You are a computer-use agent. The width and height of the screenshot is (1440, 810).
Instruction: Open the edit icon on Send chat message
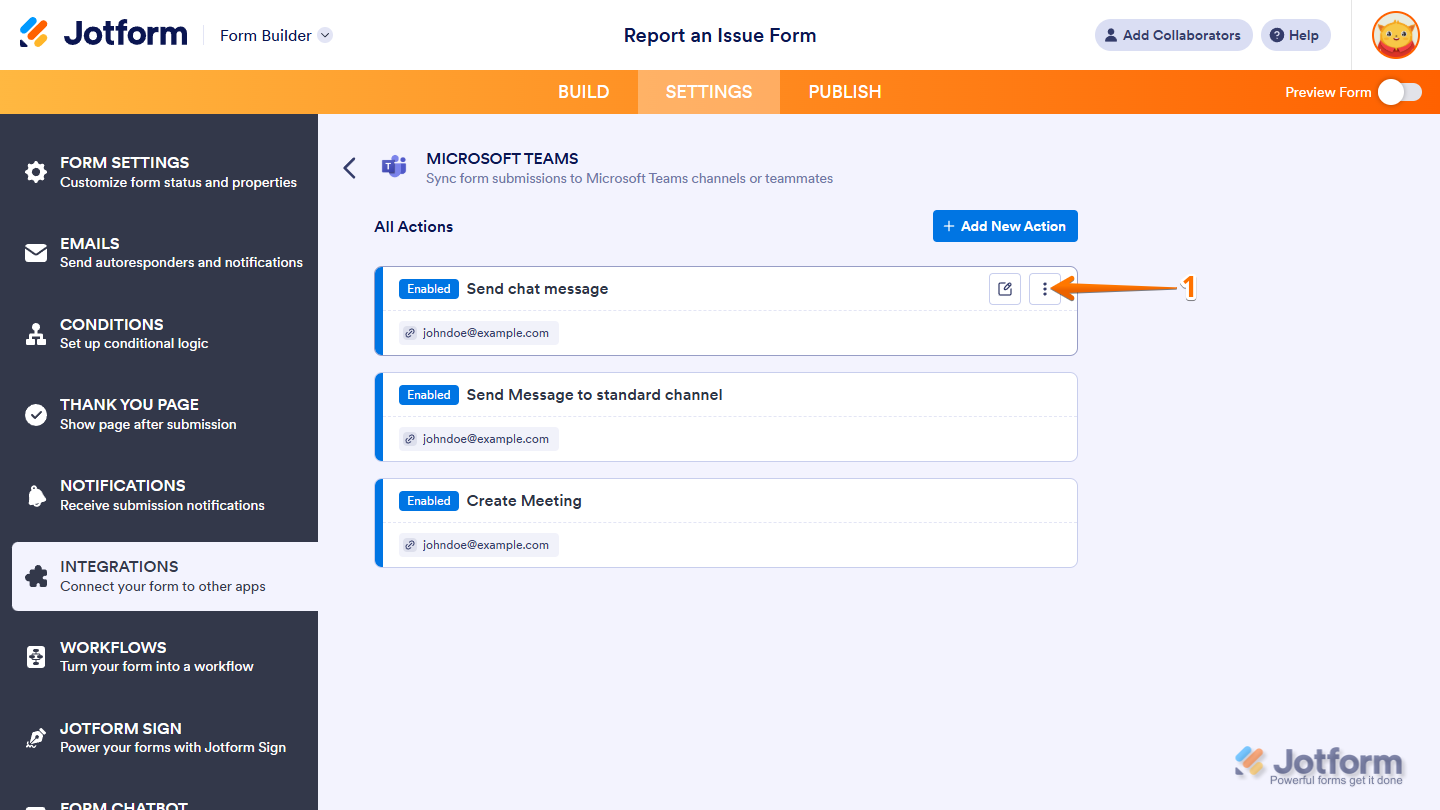(x=1004, y=288)
